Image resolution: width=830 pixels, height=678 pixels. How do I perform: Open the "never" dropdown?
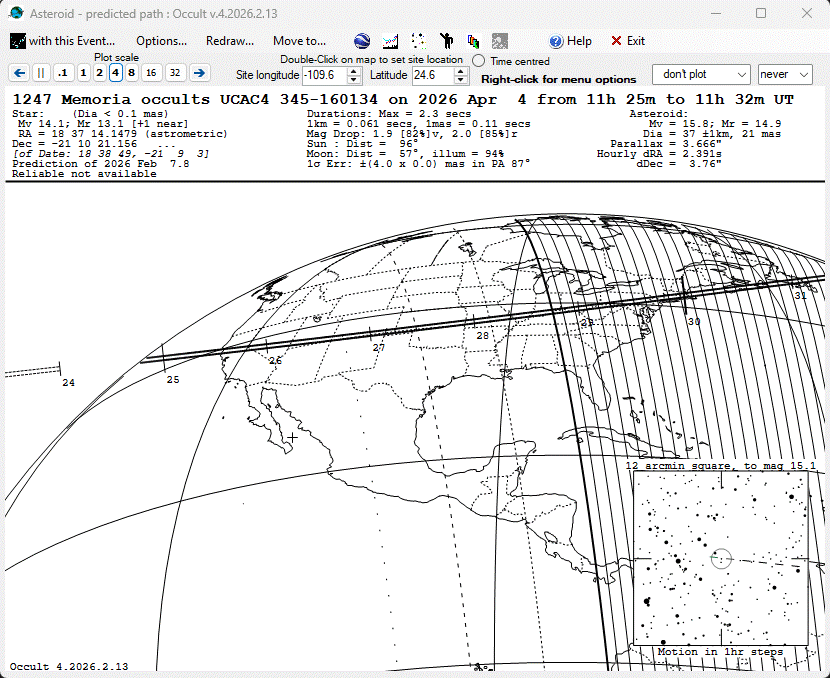pos(786,74)
